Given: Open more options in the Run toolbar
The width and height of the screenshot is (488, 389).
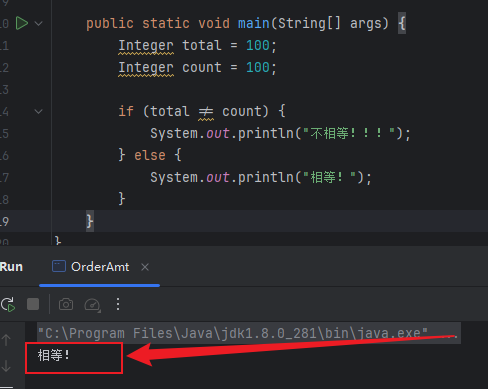Looking at the screenshot, I should 118,304.
